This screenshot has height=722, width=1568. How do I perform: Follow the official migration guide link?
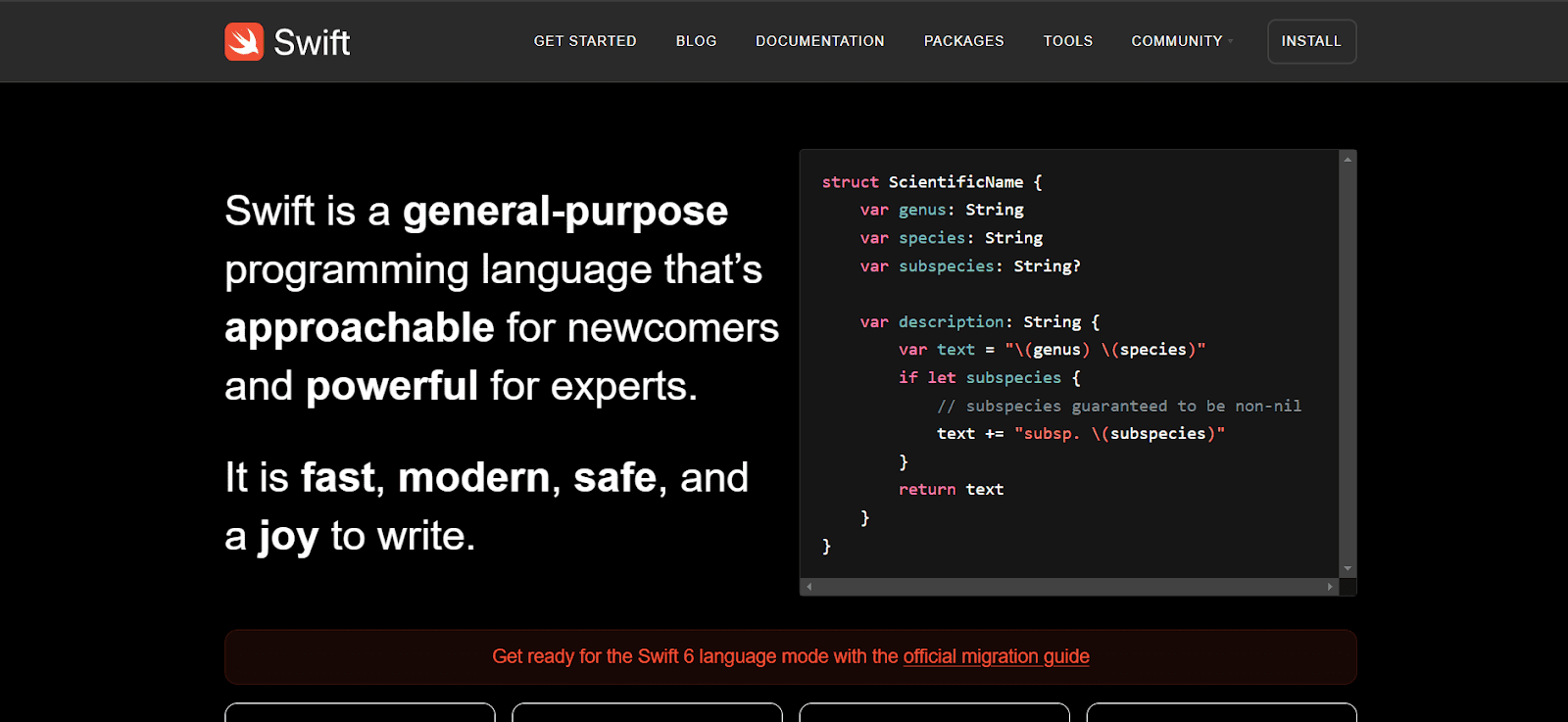click(996, 656)
